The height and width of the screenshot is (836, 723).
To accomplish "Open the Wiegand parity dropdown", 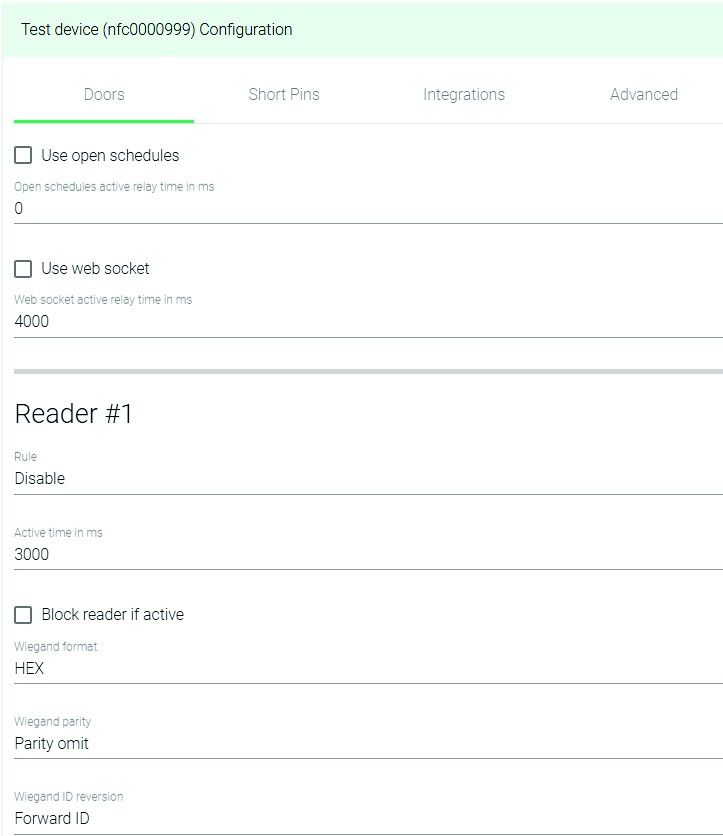I will point(366,744).
